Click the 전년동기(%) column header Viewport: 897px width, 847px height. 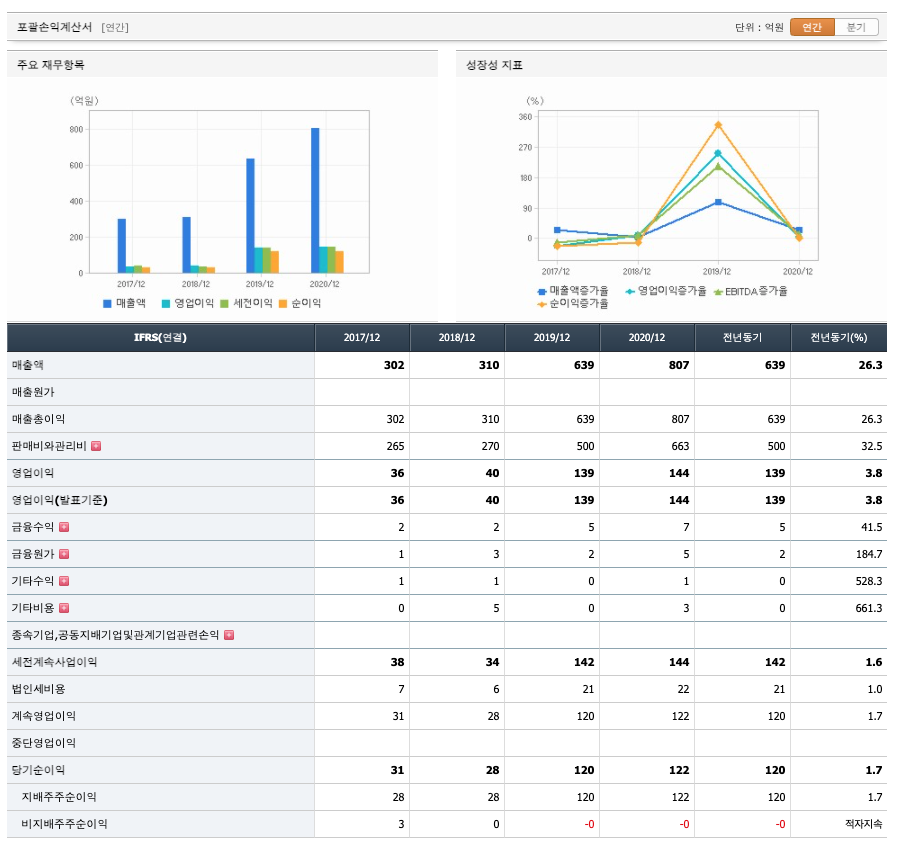coord(839,337)
